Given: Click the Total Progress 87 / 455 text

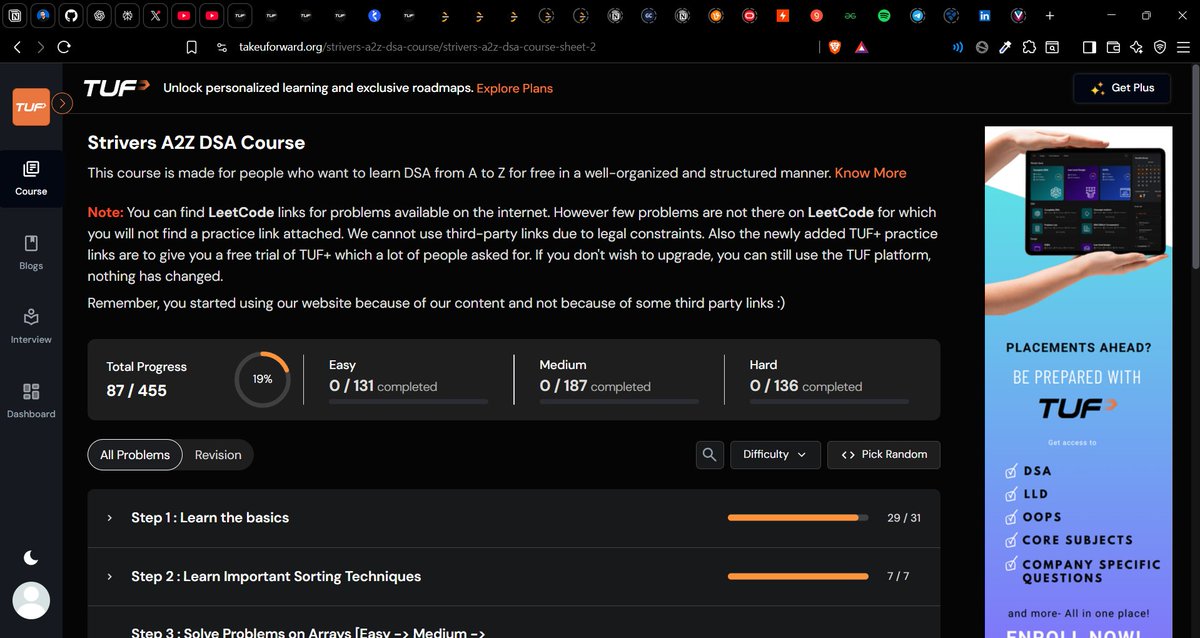Looking at the screenshot, I should pyautogui.click(x=146, y=379).
